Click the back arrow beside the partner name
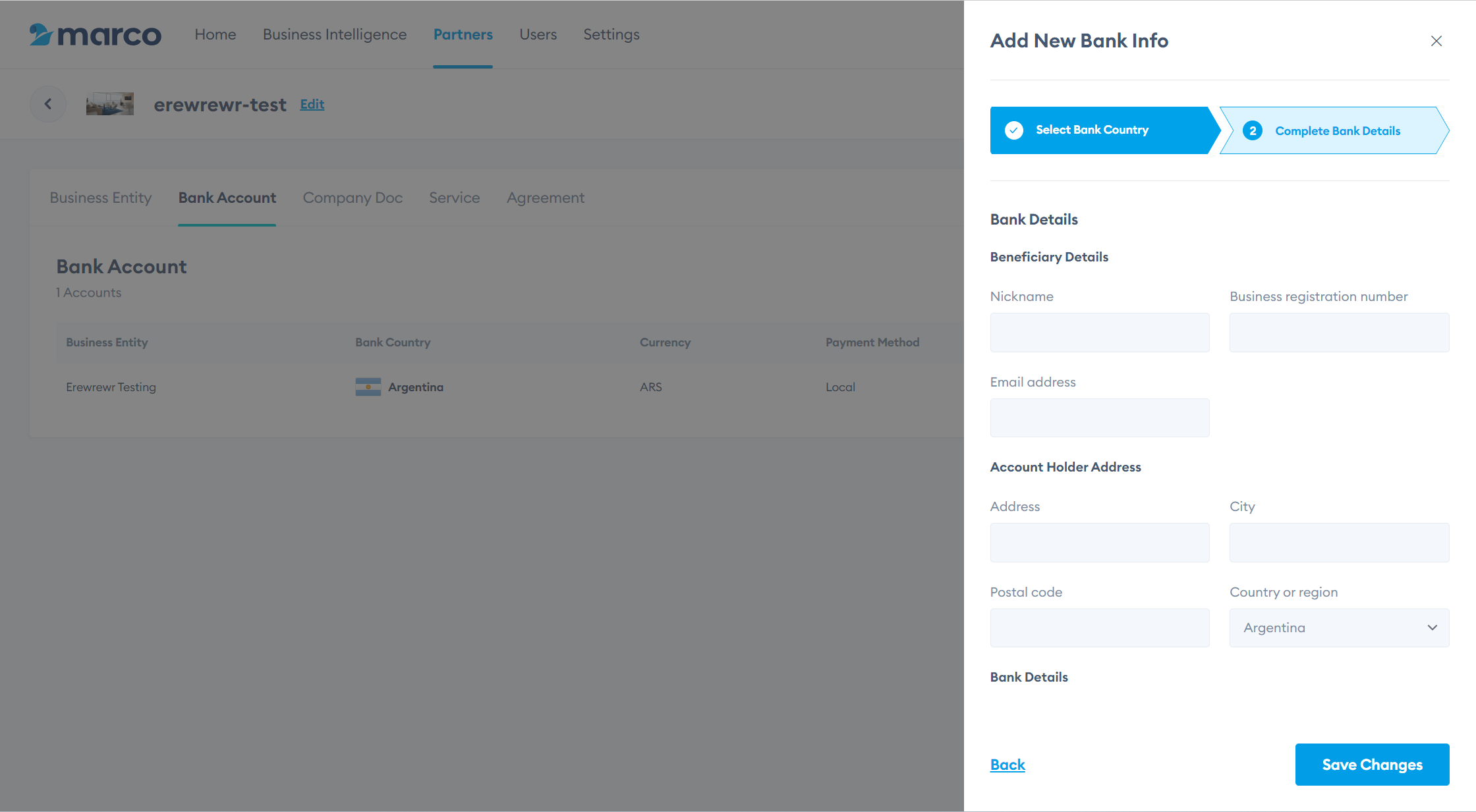The height and width of the screenshot is (812, 1476). point(48,104)
